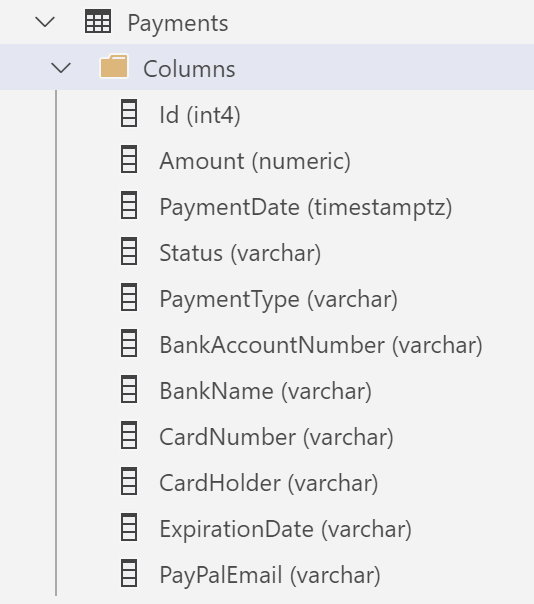Viewport: 534px width, 604px height.
Task: Click the Columns folder icon
Action: [114, 66]
